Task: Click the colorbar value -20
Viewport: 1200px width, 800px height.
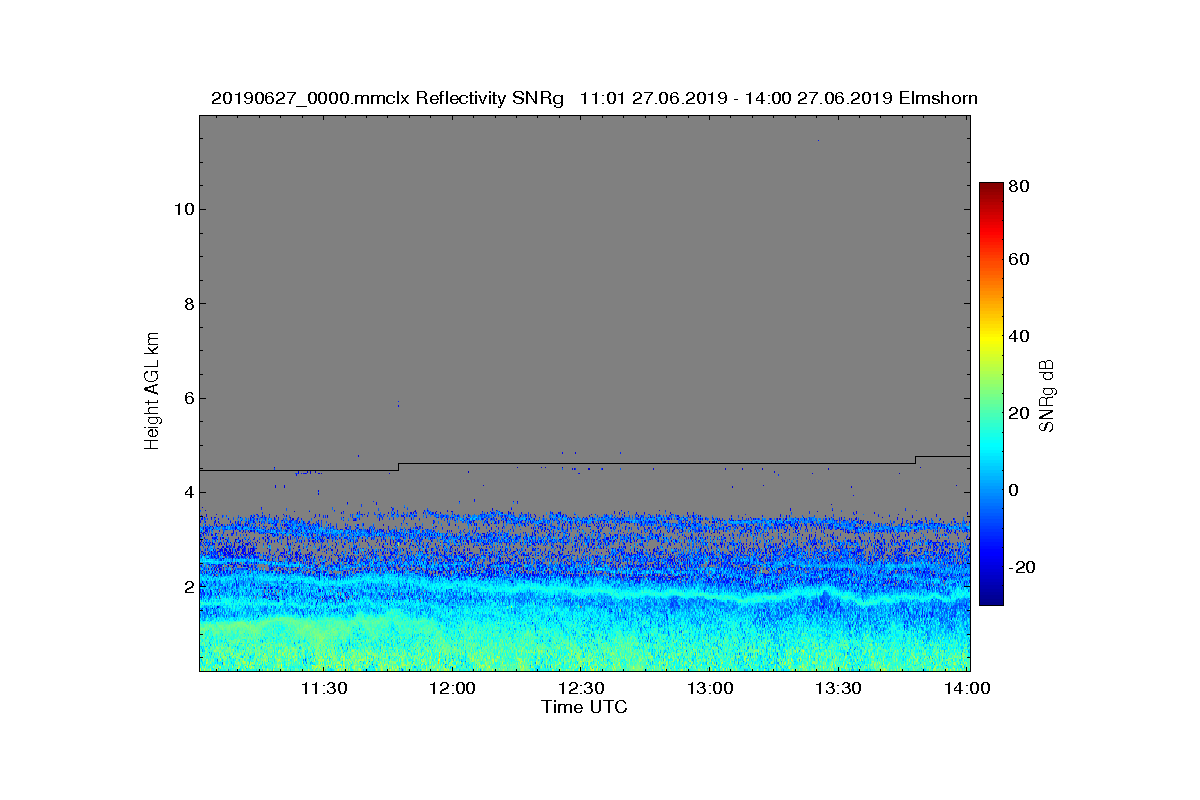Action: (1022, 567)
